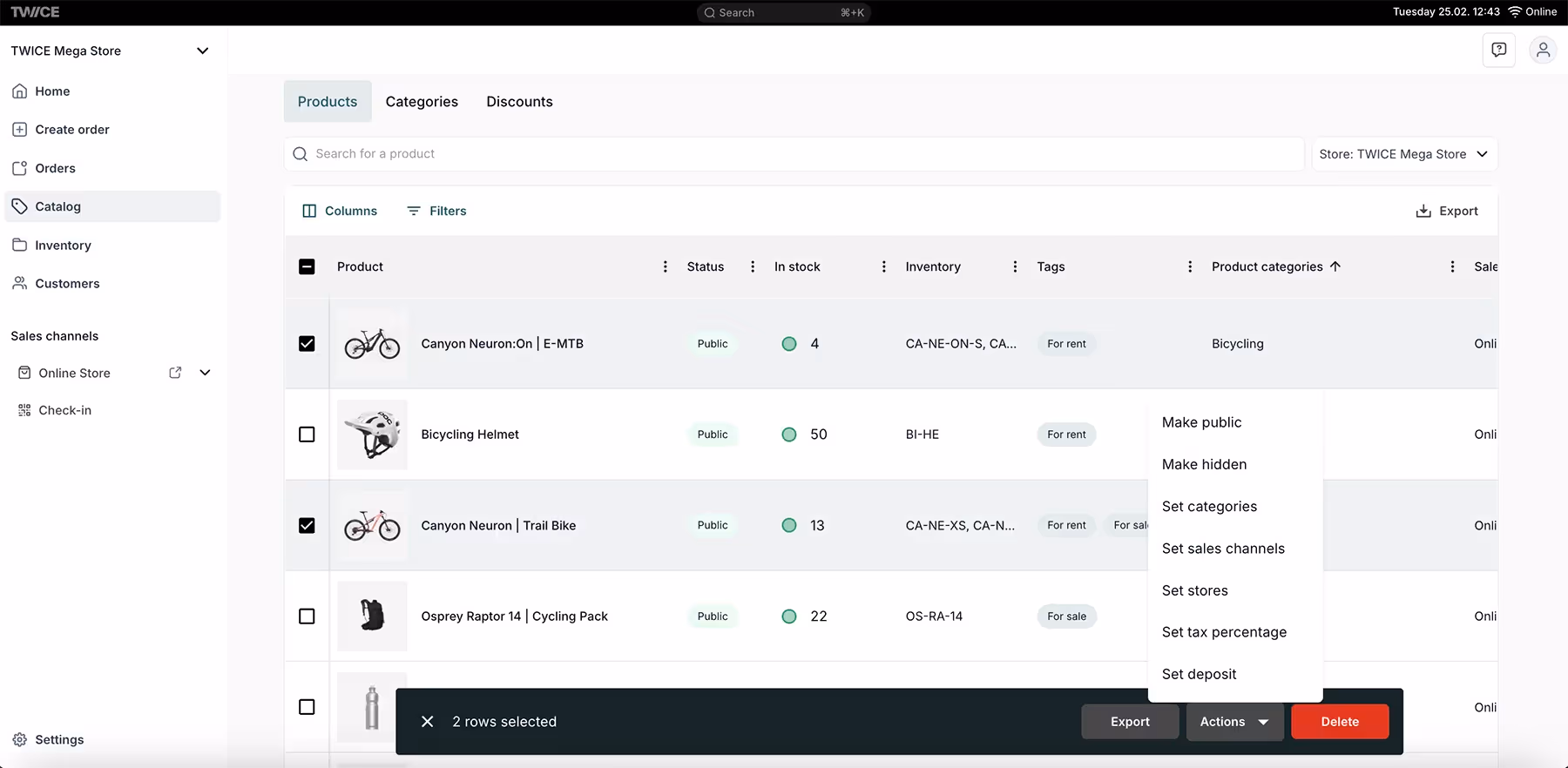This screenshot has width=1568, height=768.
Task: Click the global Search field
Action: 783,12
